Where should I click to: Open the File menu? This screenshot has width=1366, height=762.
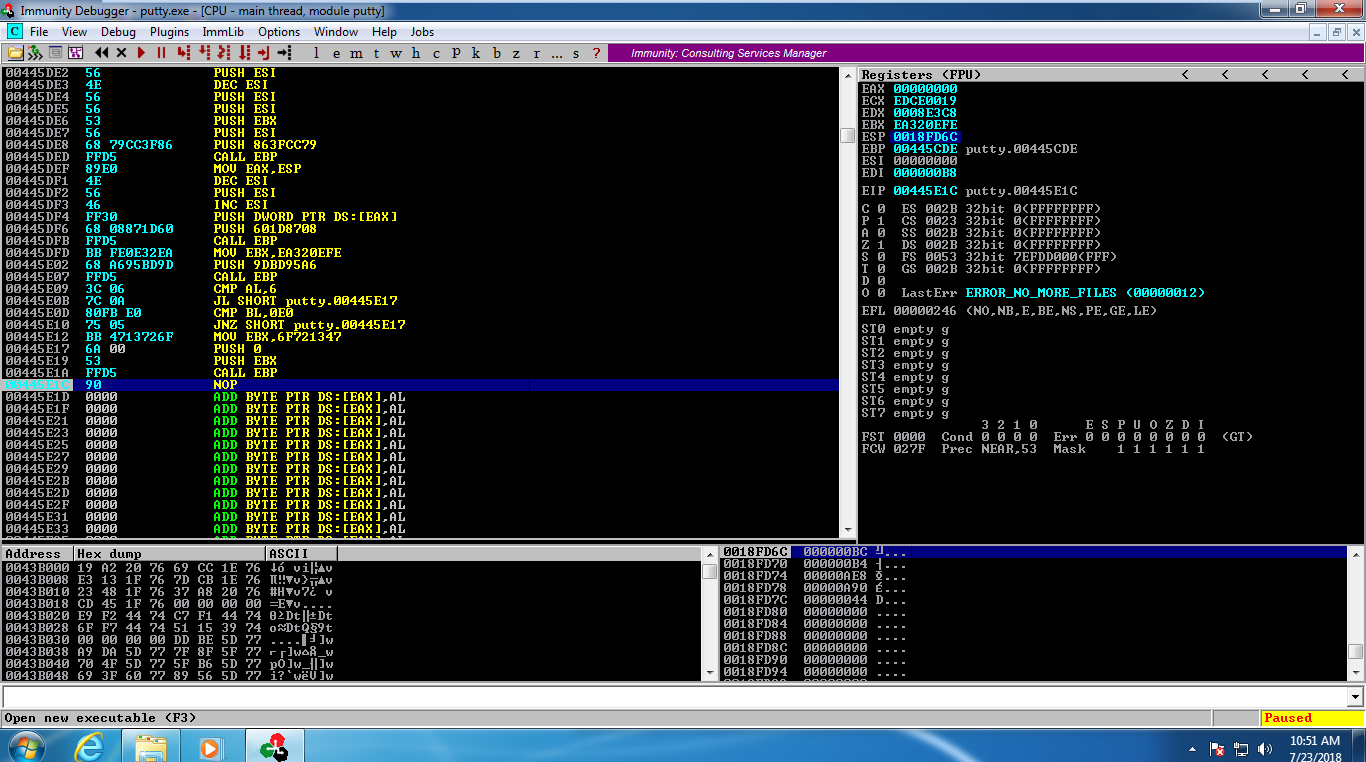pos(39,32)
